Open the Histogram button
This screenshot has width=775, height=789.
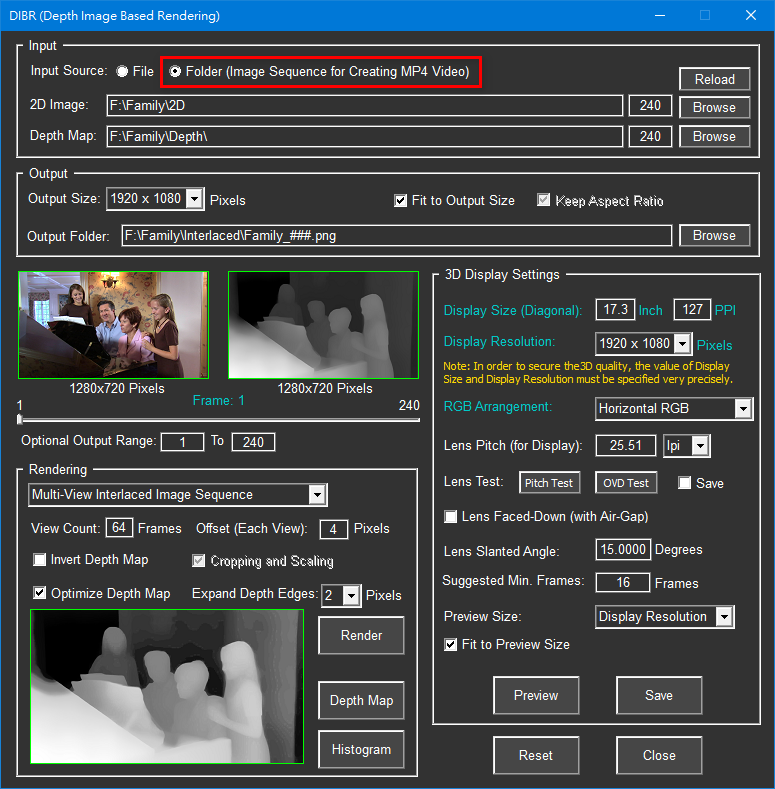tap(361, 749)
